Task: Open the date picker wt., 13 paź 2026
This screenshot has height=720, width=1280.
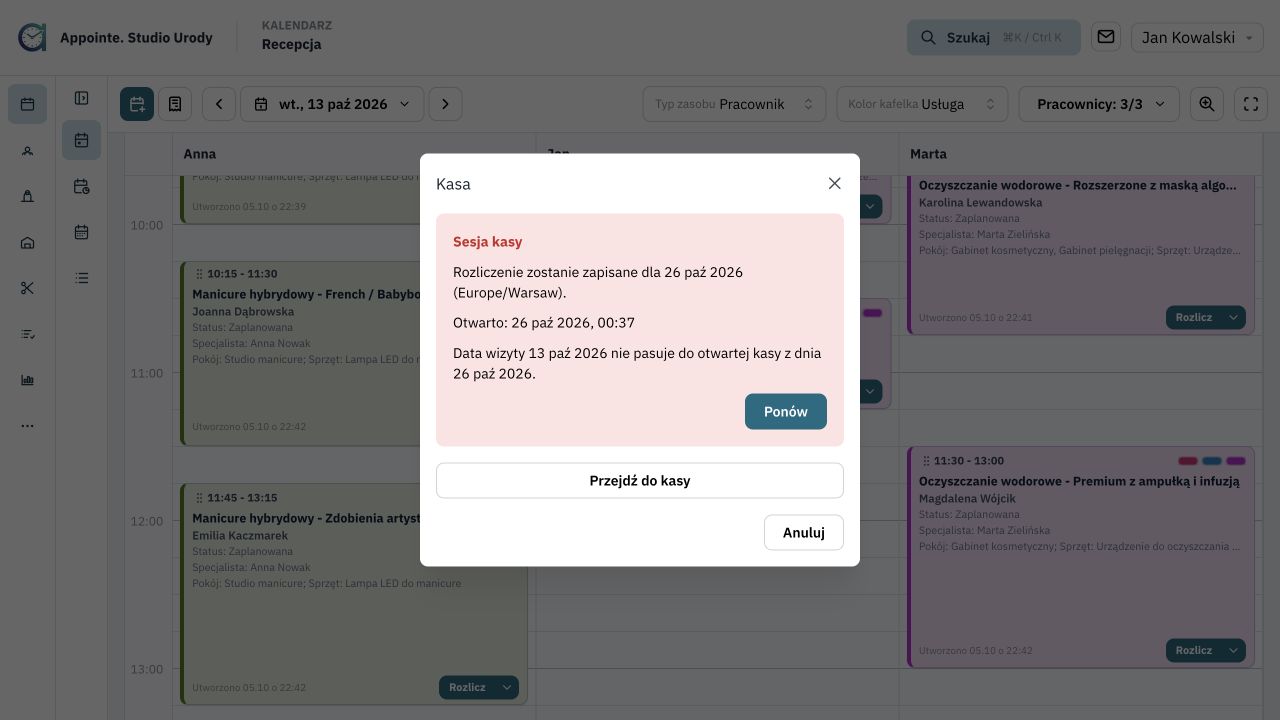Action: tap(332, 104)
